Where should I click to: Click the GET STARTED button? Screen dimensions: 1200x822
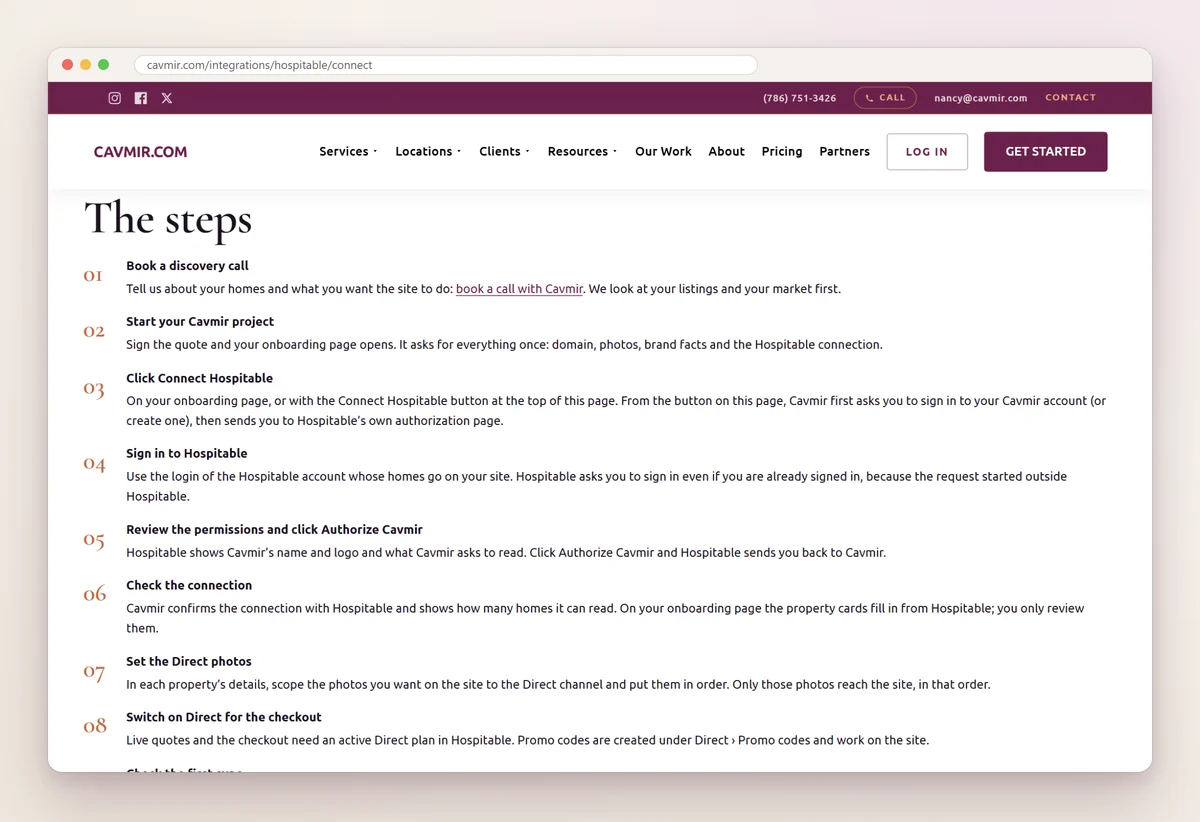click(x=1045, y=152)
